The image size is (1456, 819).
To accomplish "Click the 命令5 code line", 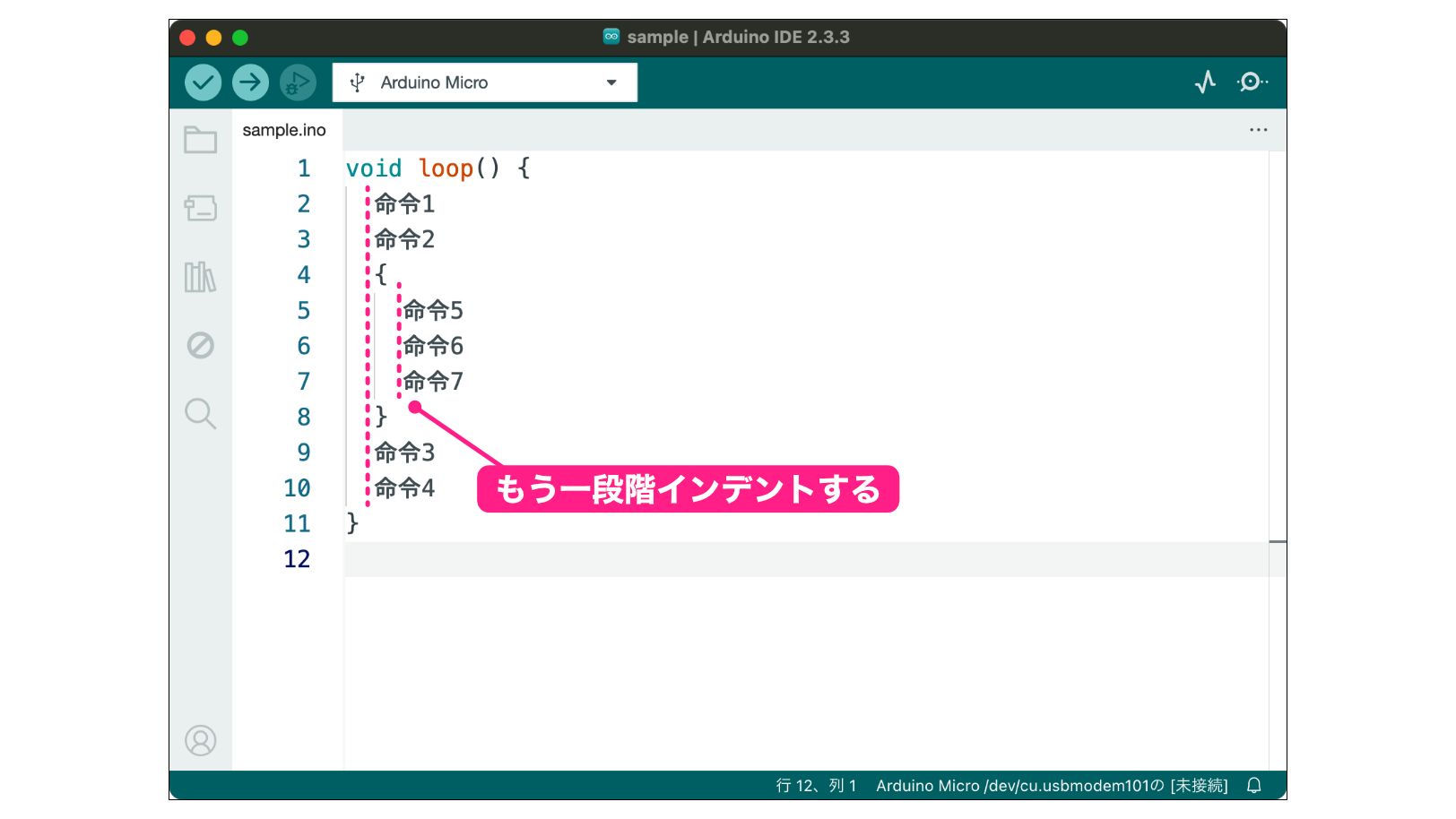I will (x=433, y=310).
